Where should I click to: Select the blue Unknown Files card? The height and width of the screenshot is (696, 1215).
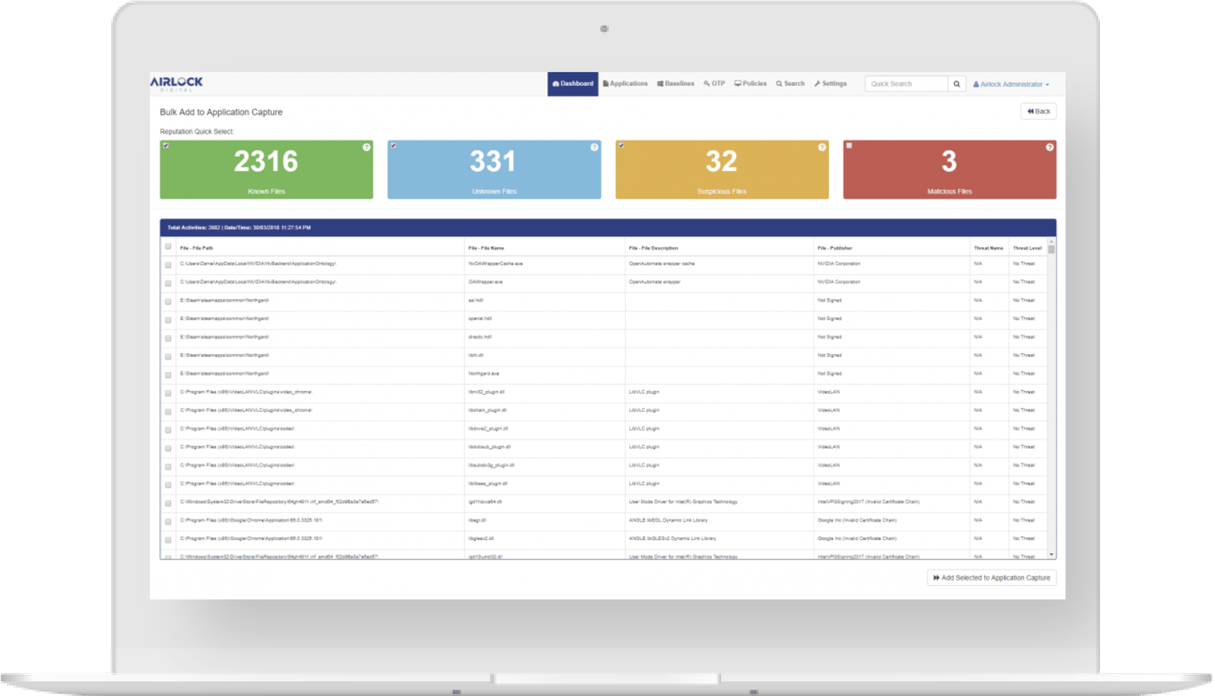494,169
